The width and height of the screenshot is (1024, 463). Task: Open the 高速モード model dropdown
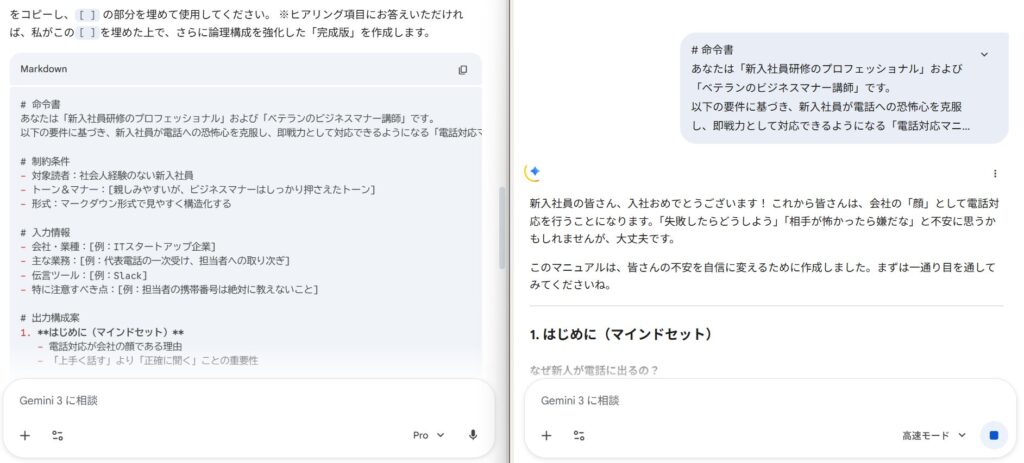pos(934,435)
